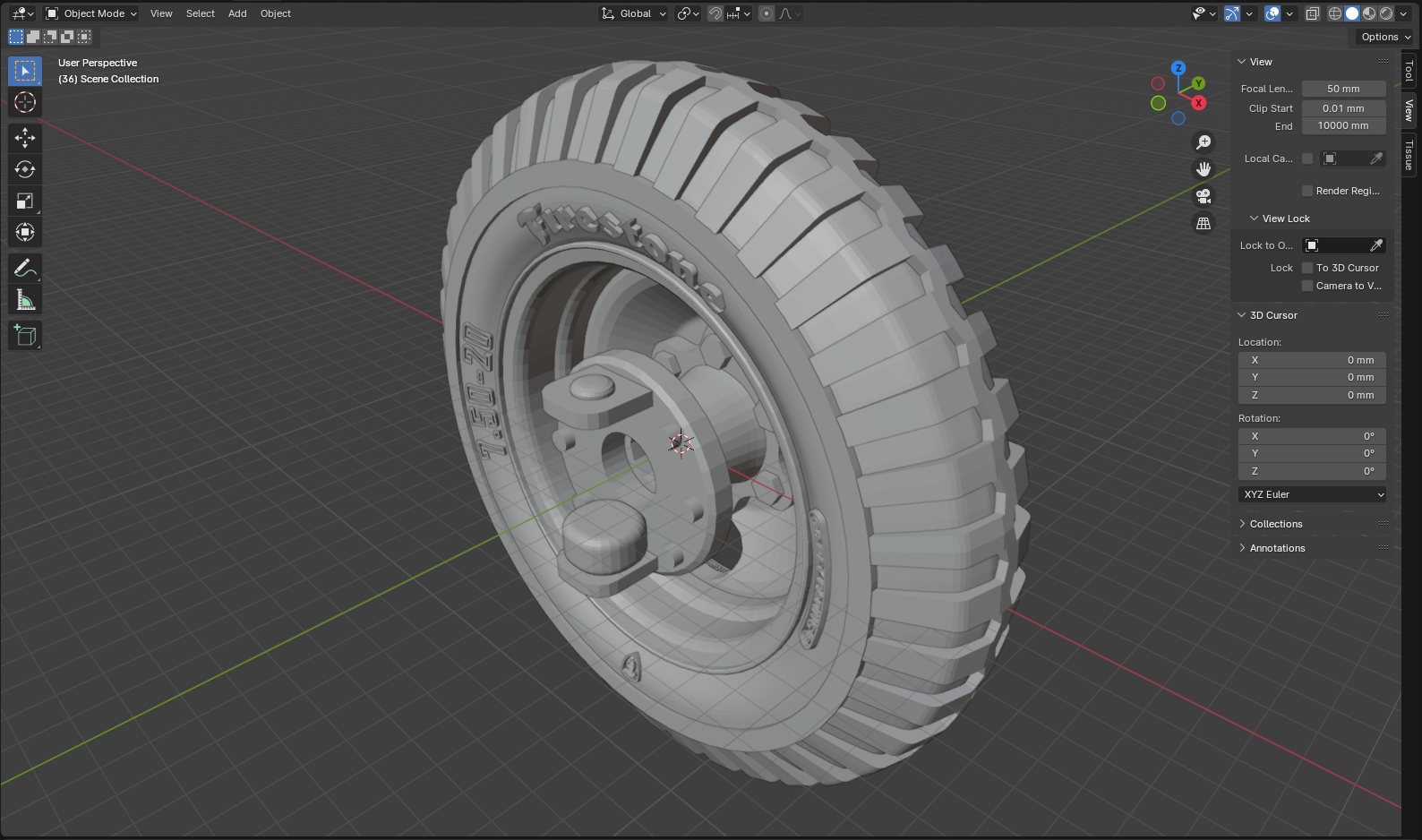Click the Focal Length 50 mm field
This screenshot has height=840, width=1422.
tap(1343, 89)
